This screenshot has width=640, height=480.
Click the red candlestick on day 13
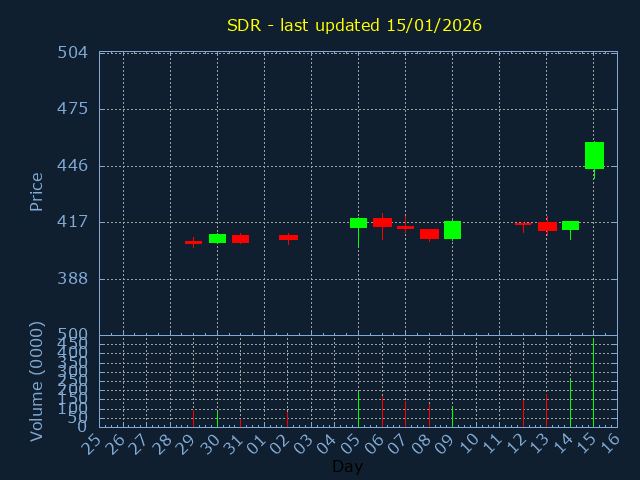(x=547, y=226)
